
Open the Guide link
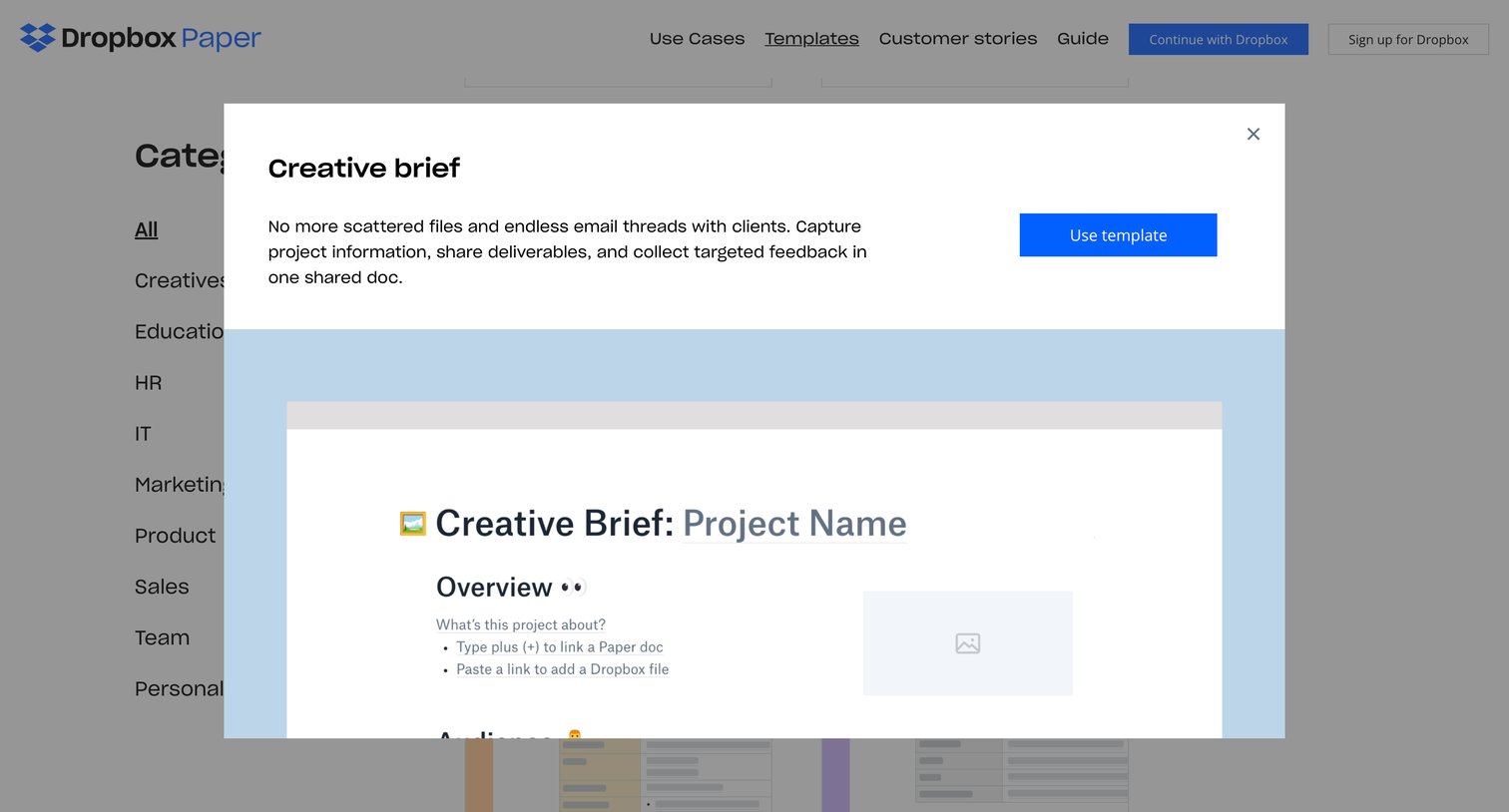1083,39
